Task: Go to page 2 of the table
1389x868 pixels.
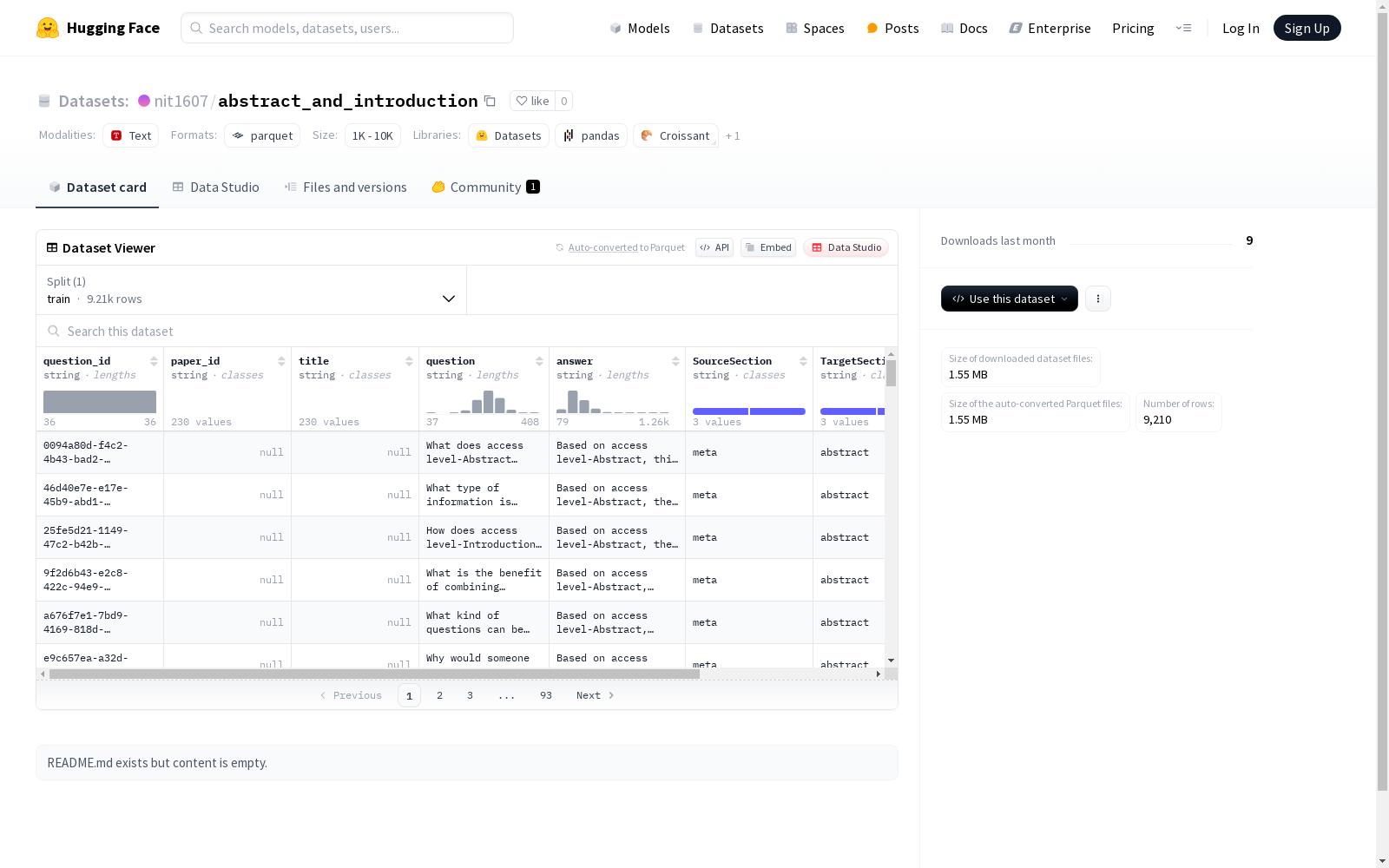Action: [x=440, y=695]
